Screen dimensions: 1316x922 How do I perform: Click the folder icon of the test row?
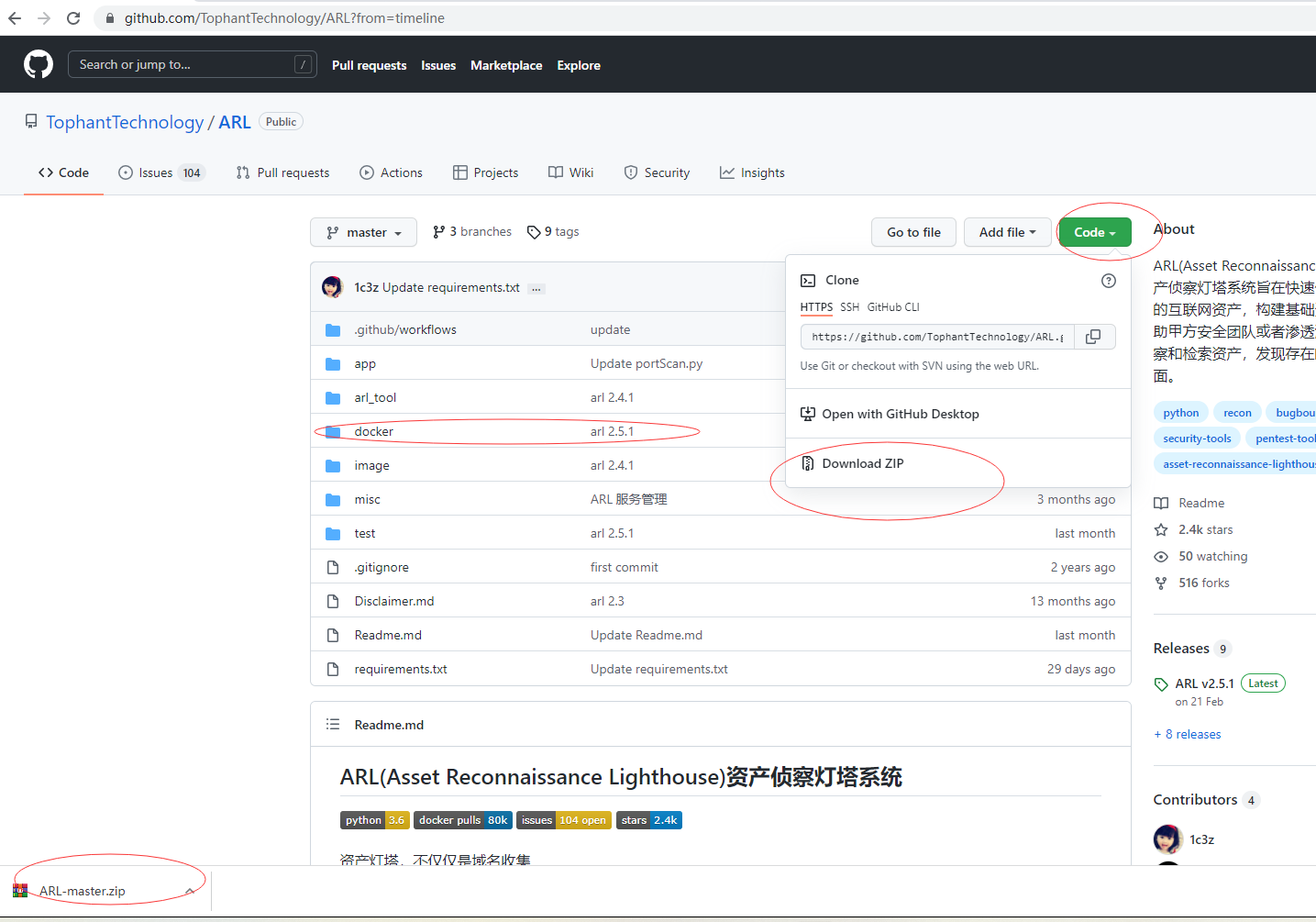(x=333, y=534)
